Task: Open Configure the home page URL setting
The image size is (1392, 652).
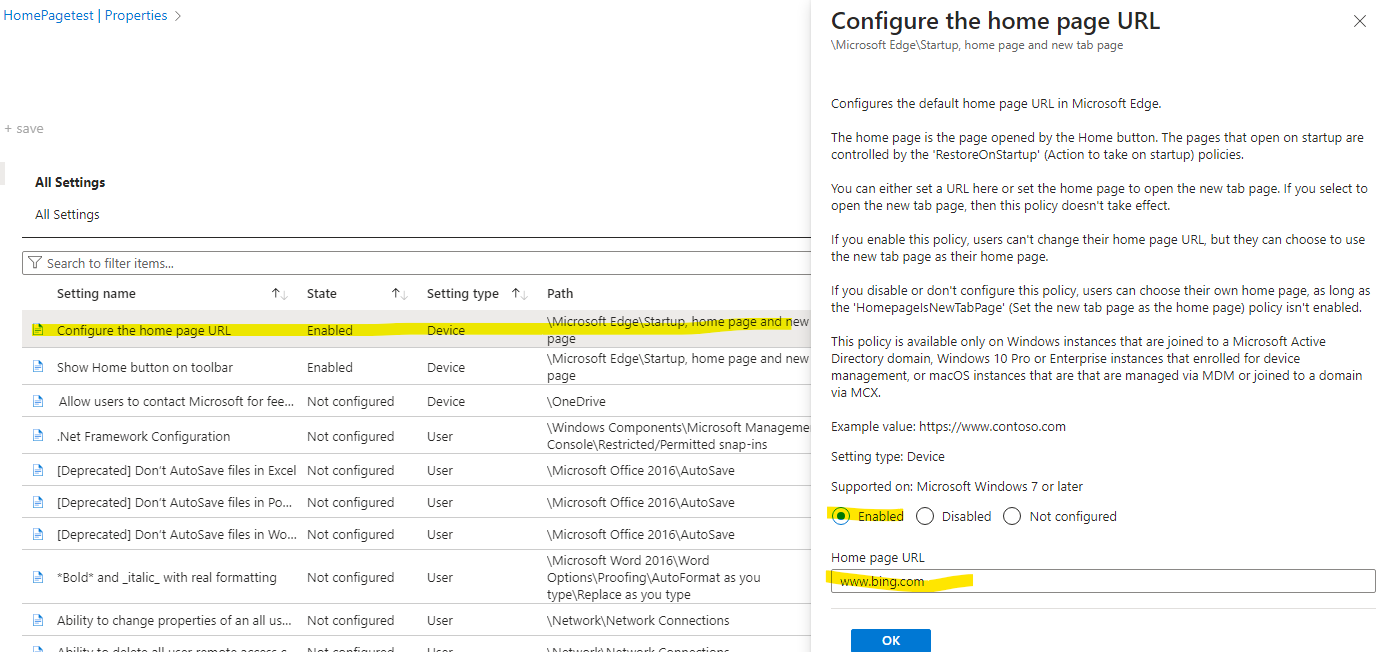Action: tap(144, 330)
